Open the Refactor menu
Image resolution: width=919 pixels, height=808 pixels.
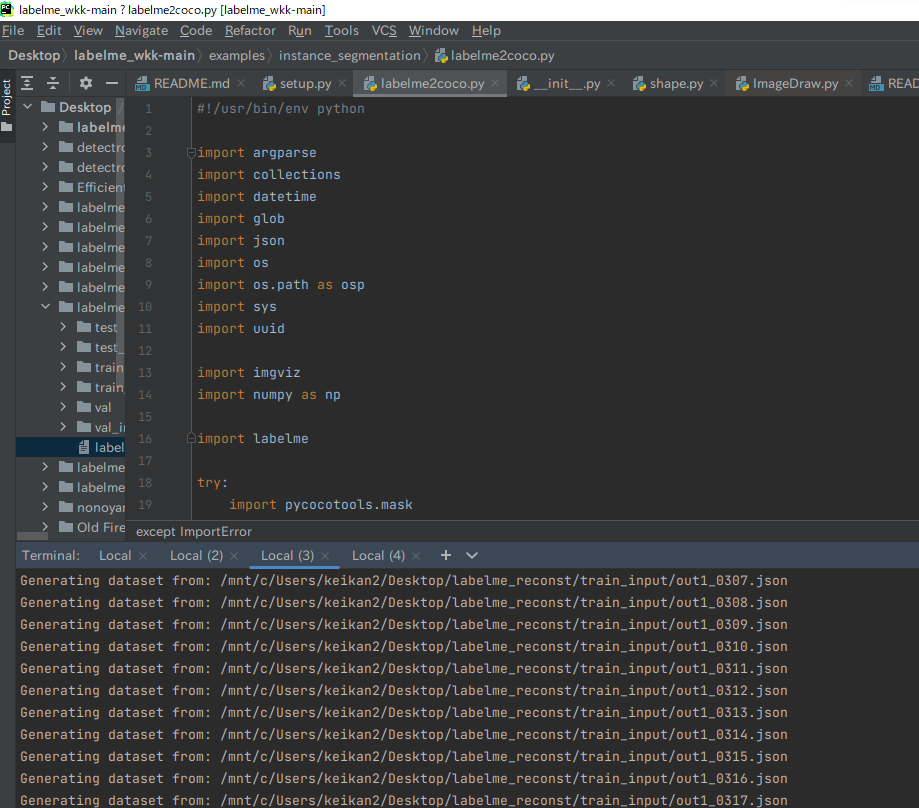(x=251, y=31)
